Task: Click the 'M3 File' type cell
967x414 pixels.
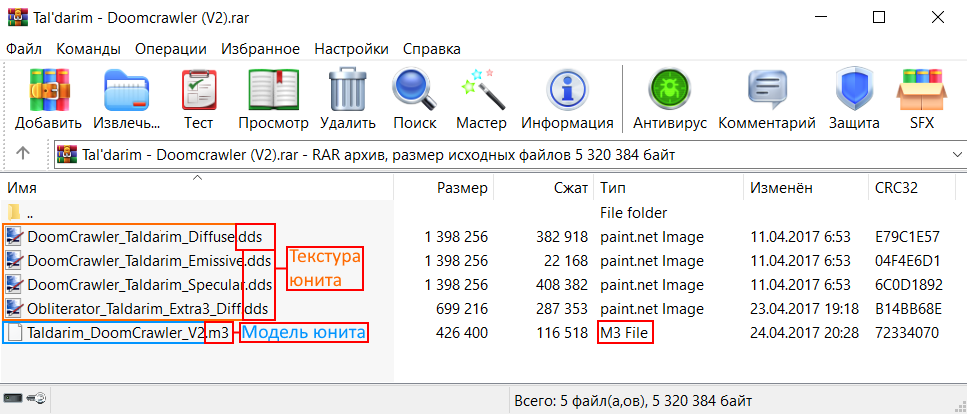Action: [625, 333]
